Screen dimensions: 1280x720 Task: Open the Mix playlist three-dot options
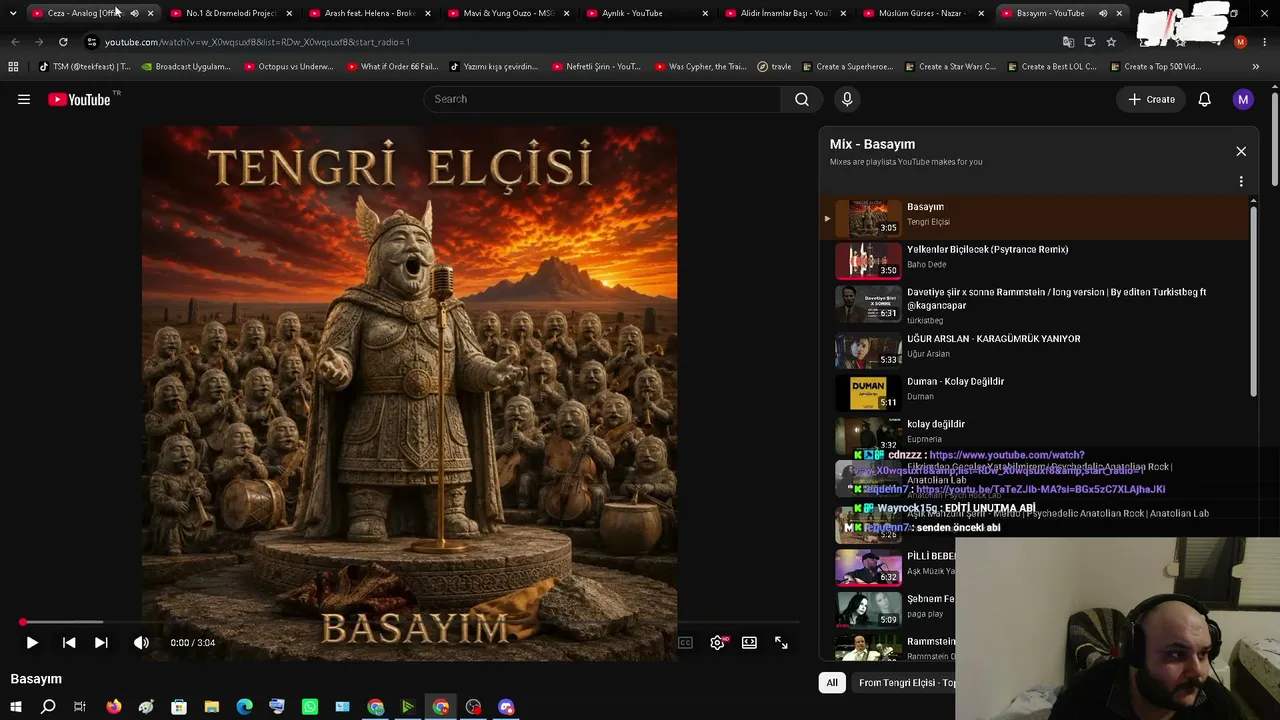[x=1241, y=182]
